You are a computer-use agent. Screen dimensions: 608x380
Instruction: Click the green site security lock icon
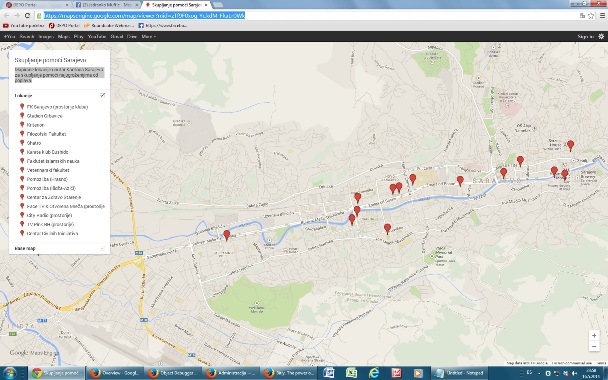pos(39,16)
